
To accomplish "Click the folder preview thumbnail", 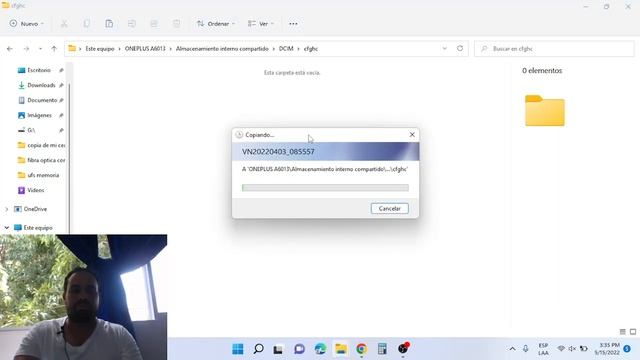I will 544,110.
